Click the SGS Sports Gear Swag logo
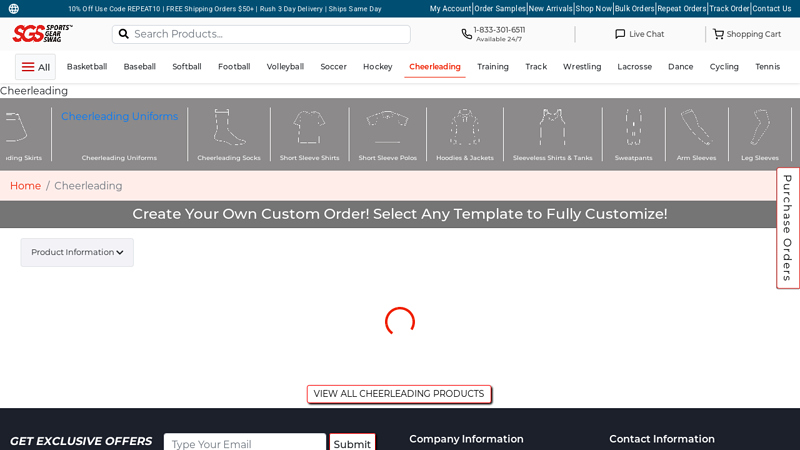The width and height of the screenshot is (800, 450). 42,33
